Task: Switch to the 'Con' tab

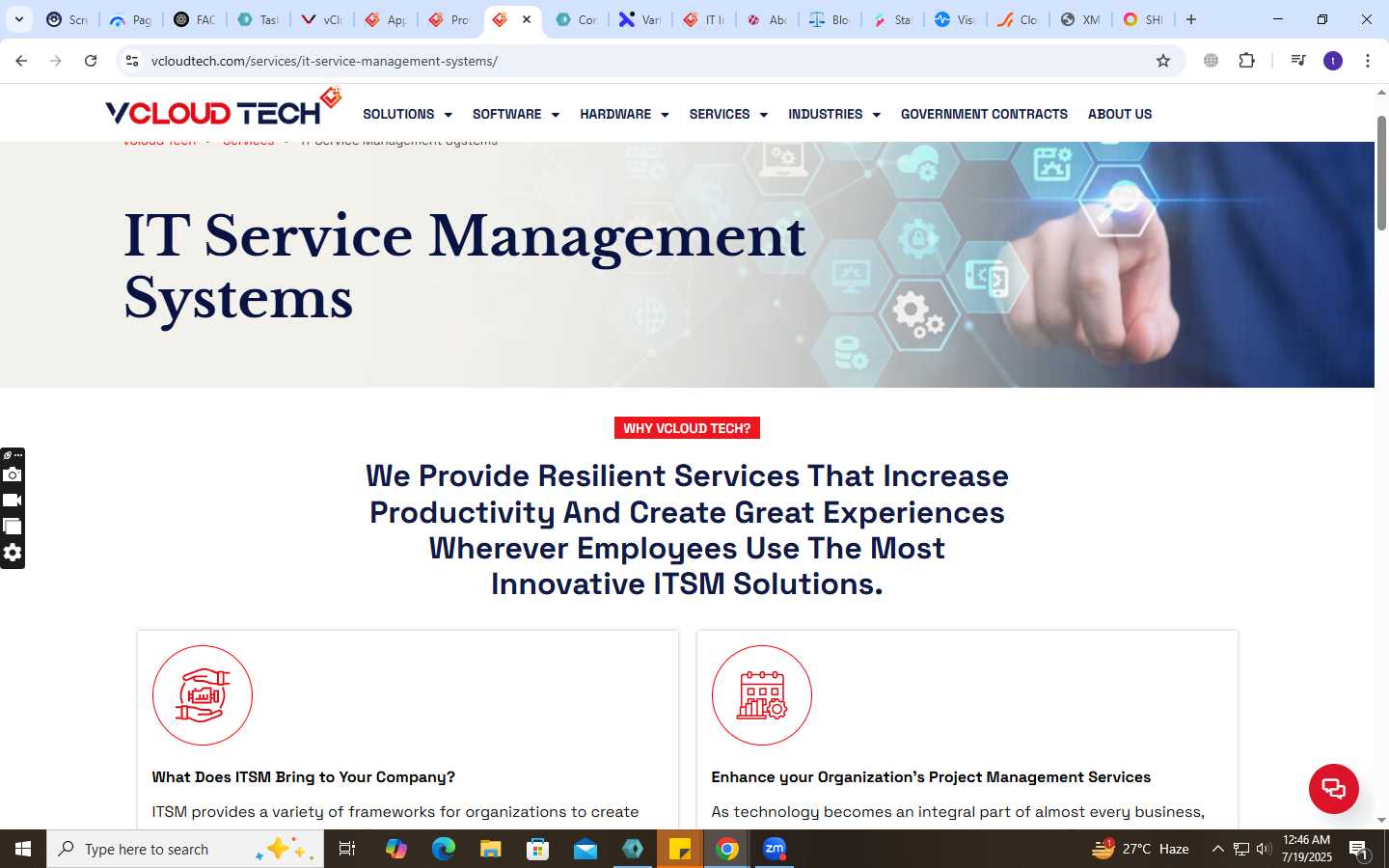Action: tap(577, 19)
